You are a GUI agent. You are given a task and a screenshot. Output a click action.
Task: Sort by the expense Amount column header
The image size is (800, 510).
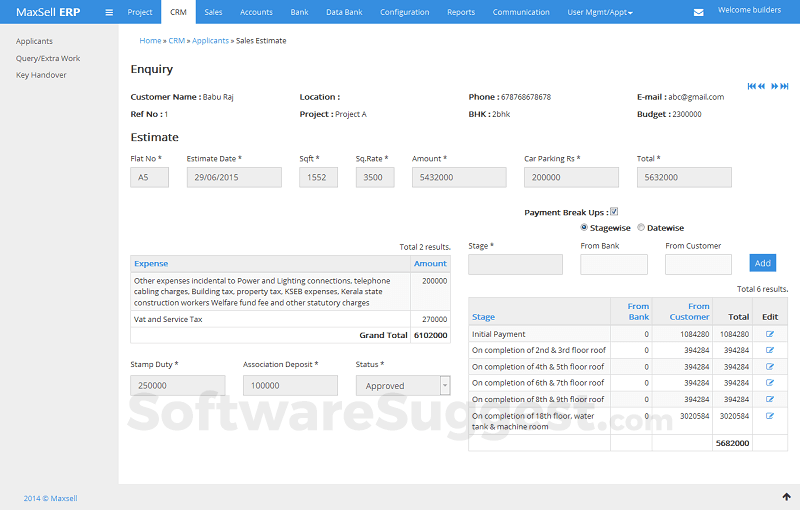coord(430,264)
